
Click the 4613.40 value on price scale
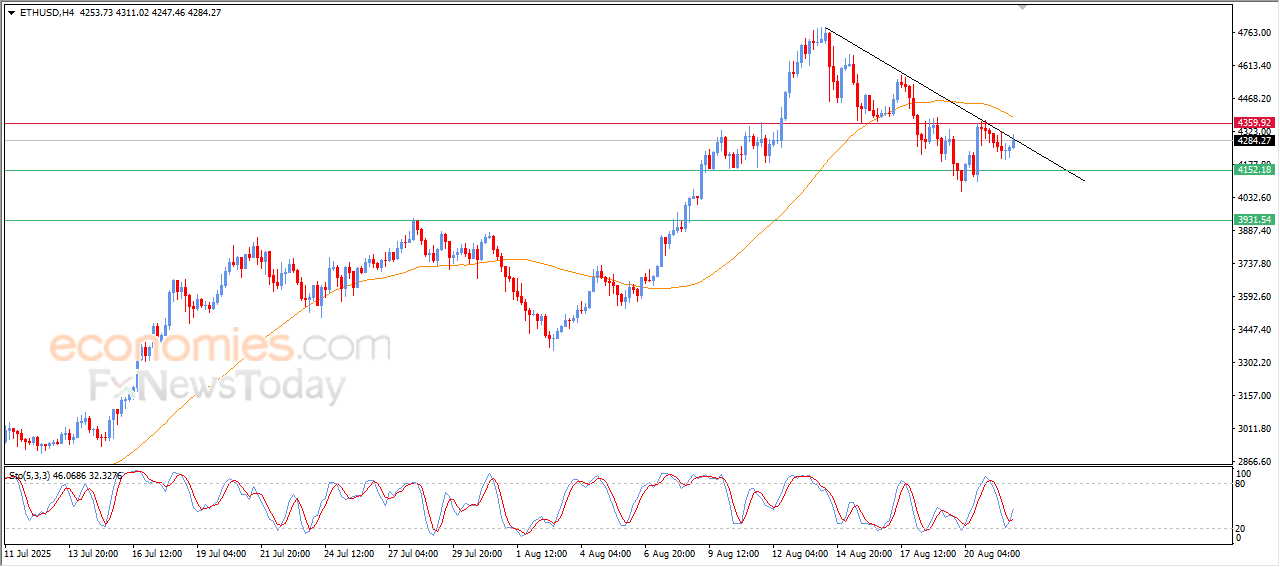[x=1253, y=66]
